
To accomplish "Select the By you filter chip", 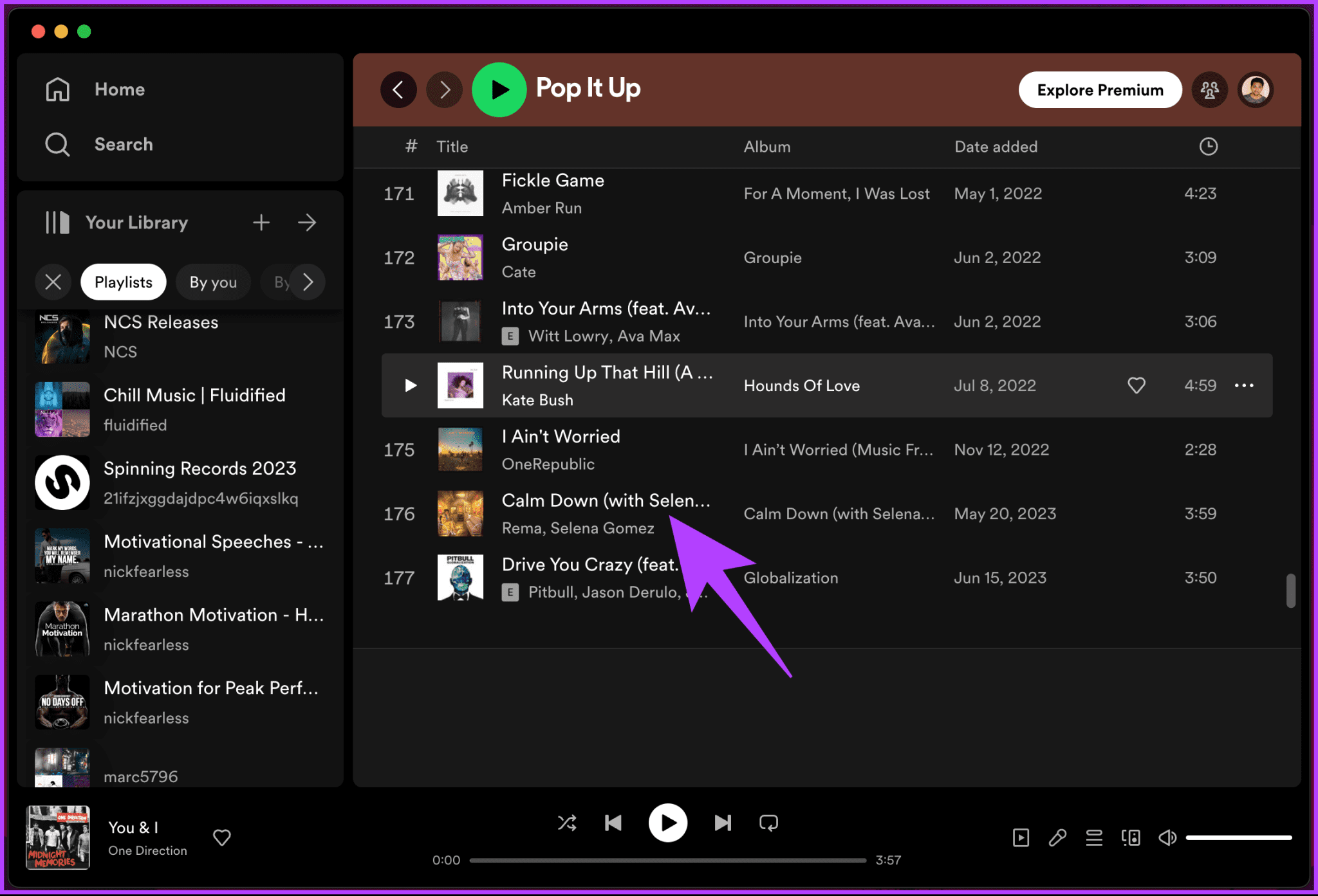I will pos(213,282).
